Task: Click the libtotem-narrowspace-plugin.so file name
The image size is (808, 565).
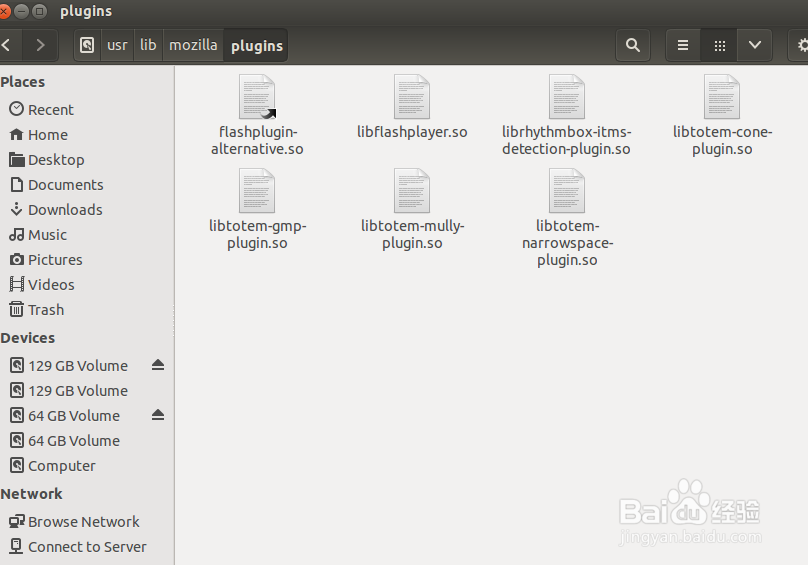Action: [567, 243]
